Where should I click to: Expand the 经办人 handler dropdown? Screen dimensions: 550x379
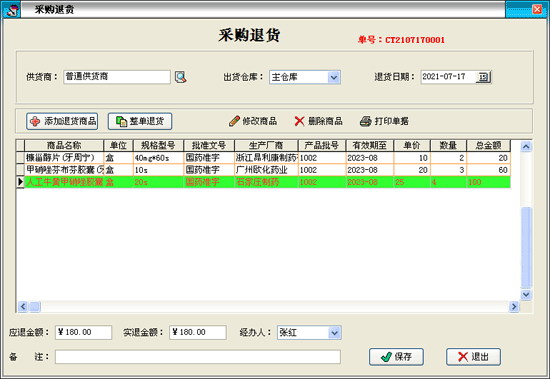[334, 332]
